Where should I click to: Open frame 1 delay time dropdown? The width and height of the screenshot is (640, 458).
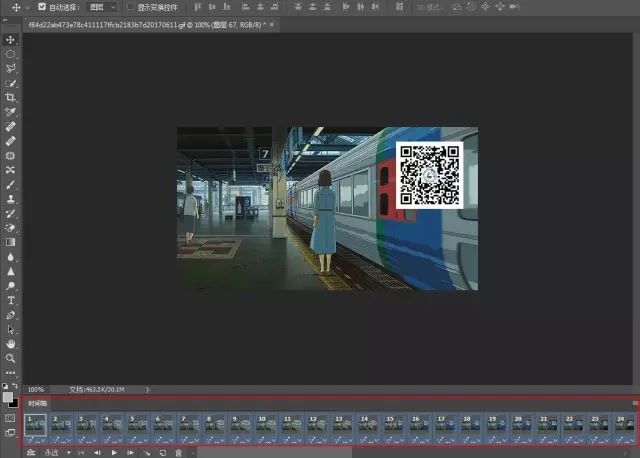(x=36, y=440)
